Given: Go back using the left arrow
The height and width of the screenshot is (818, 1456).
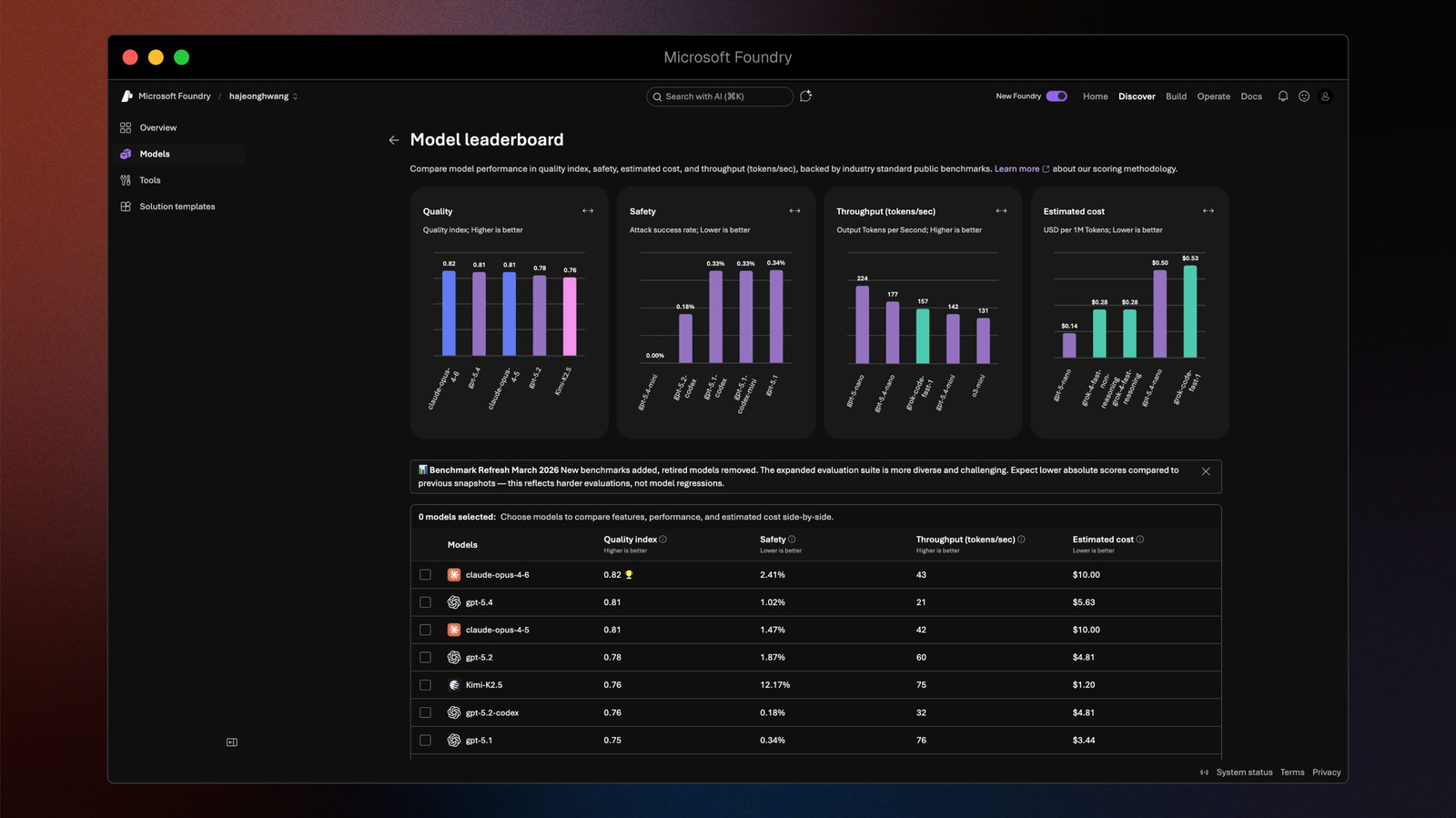Looking at the screenshot, I should click(394, 140).
